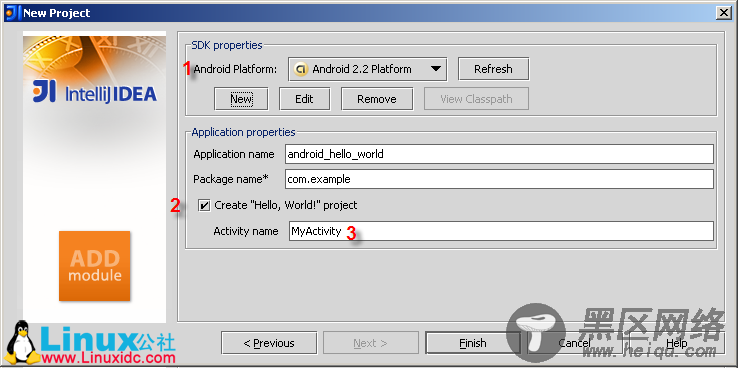Click the New SDK button
The height and width of the screenshot is (368, 738).
tap(241, 99)
